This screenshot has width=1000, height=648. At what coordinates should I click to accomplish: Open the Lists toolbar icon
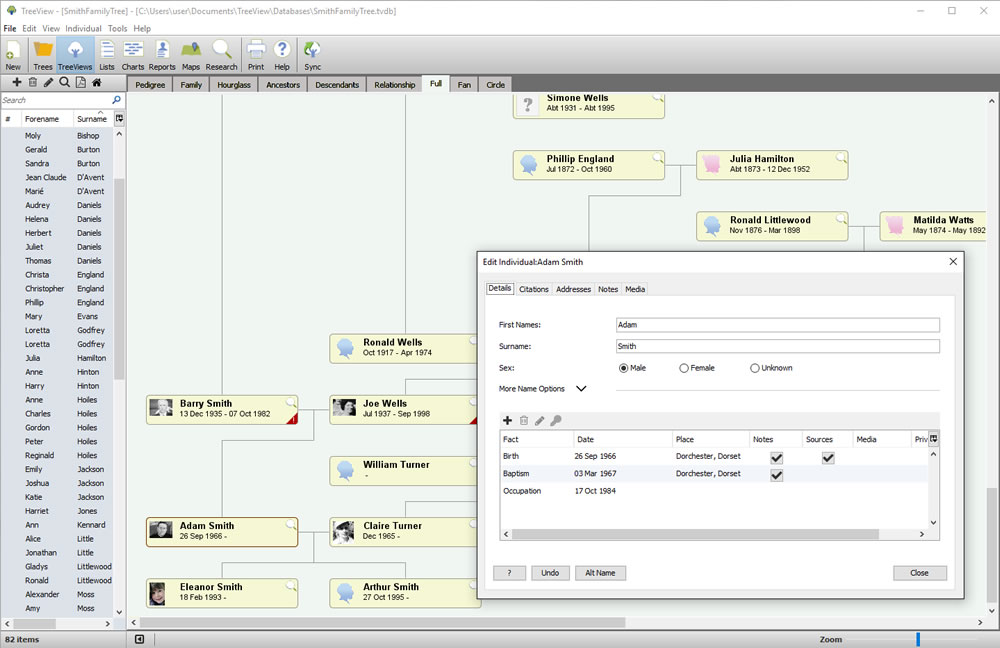point(107,55)
